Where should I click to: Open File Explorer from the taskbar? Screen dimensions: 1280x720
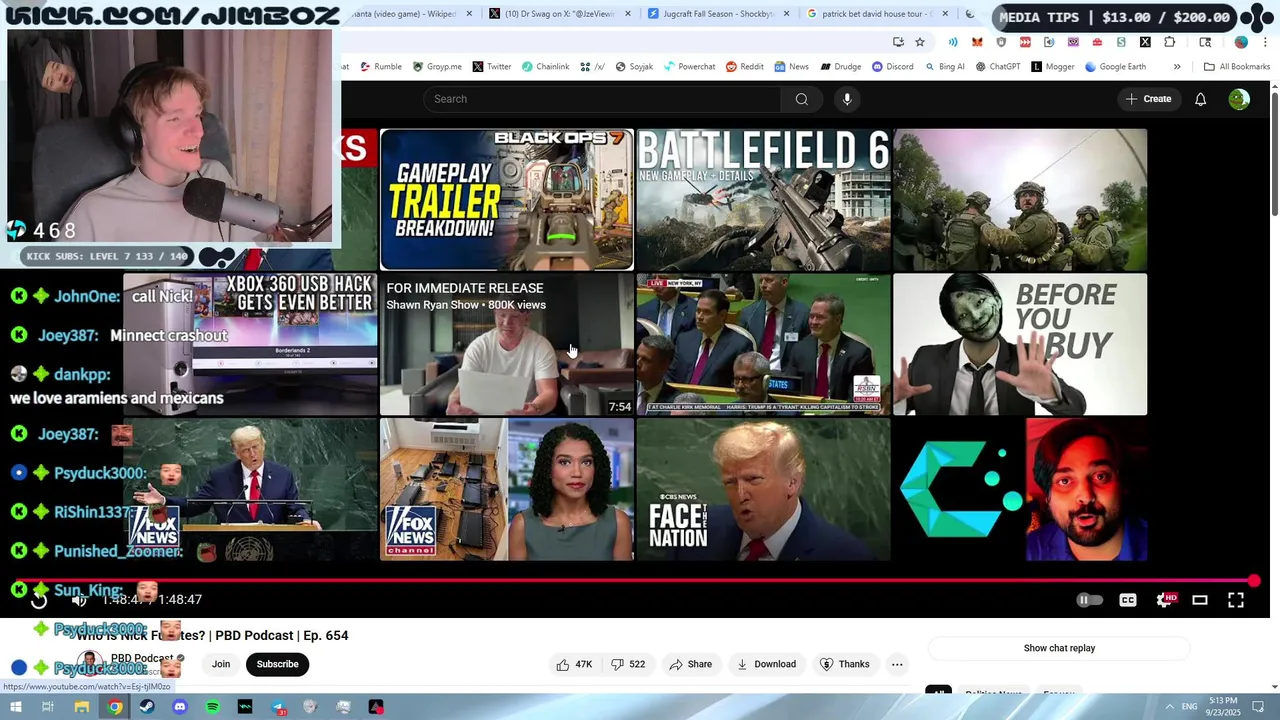pyautogui.click(x=82, y=707)
